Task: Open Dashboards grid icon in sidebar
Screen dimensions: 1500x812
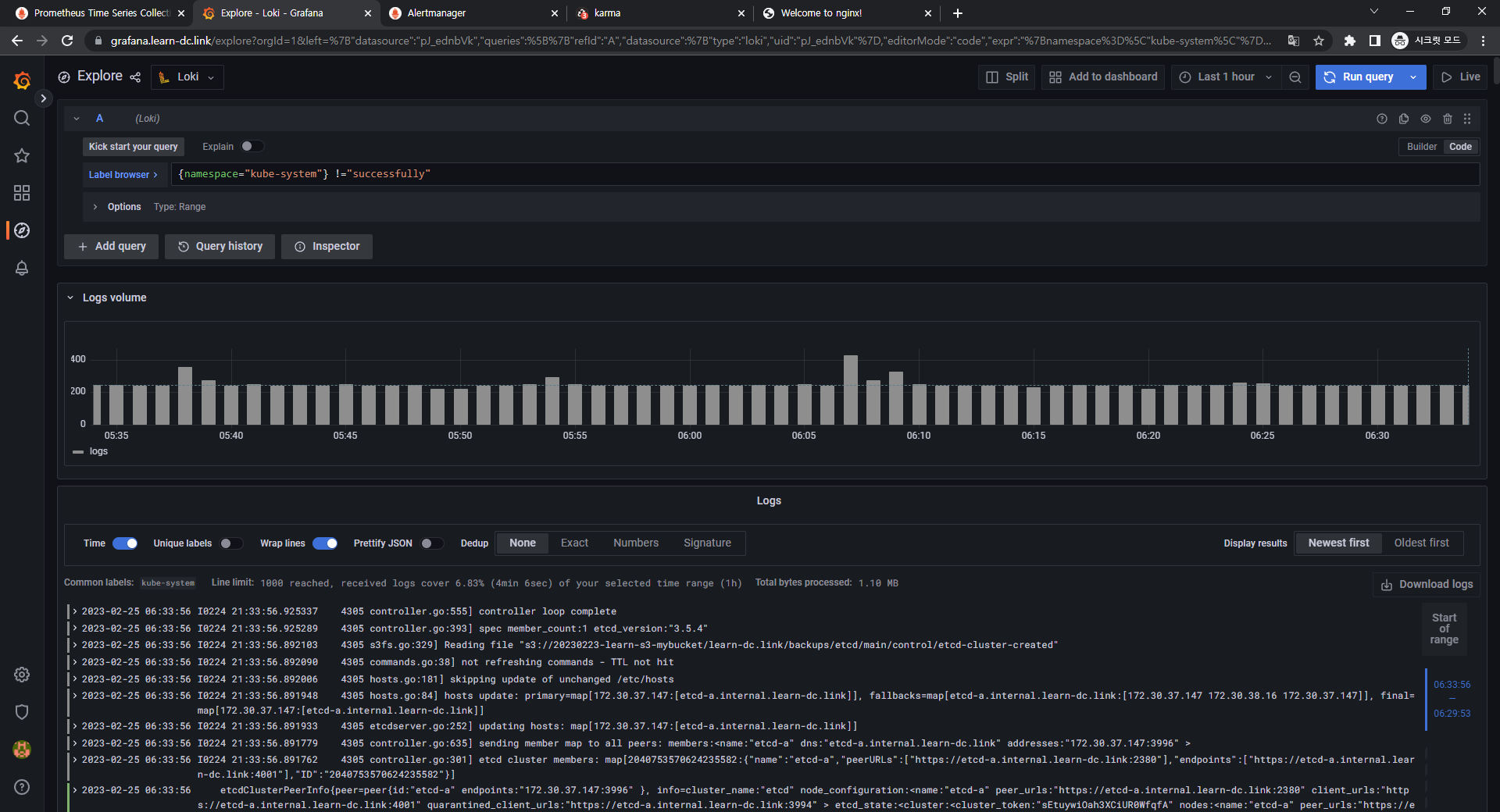Action: [22, 193]
